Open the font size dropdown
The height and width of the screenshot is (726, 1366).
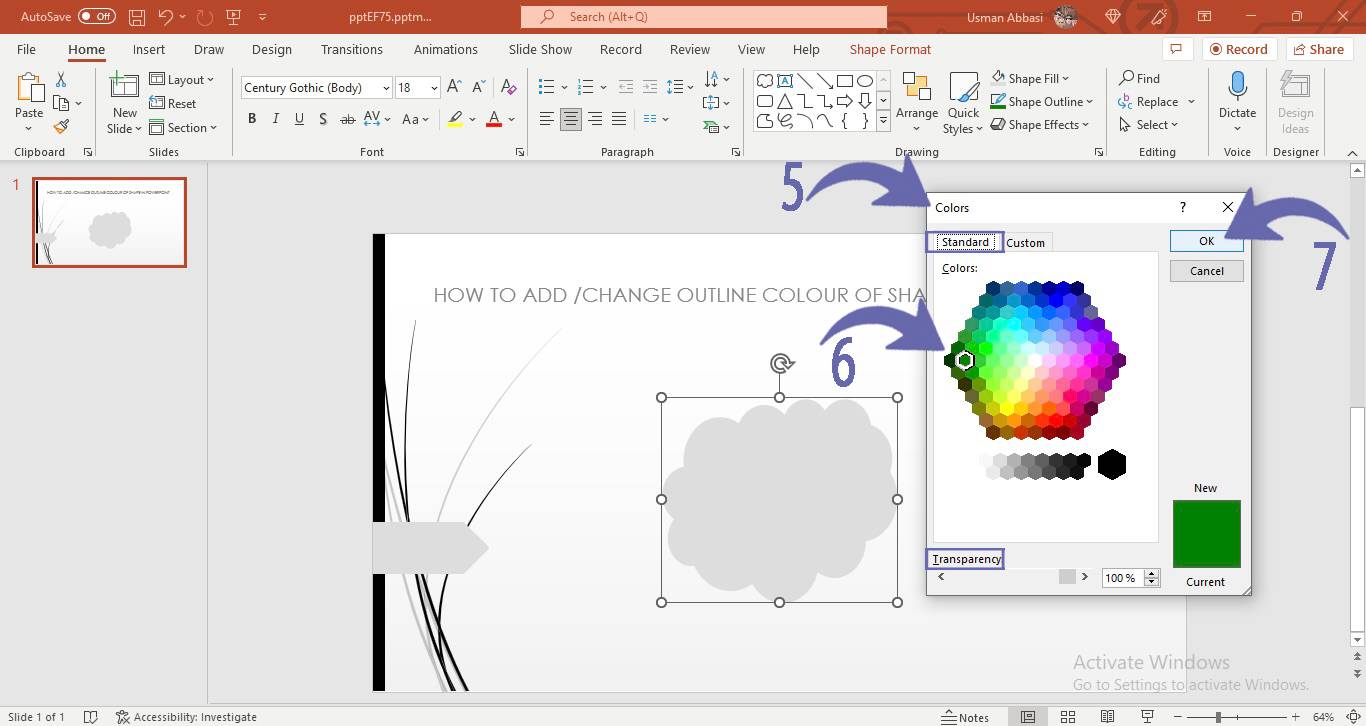coord(434,88)
